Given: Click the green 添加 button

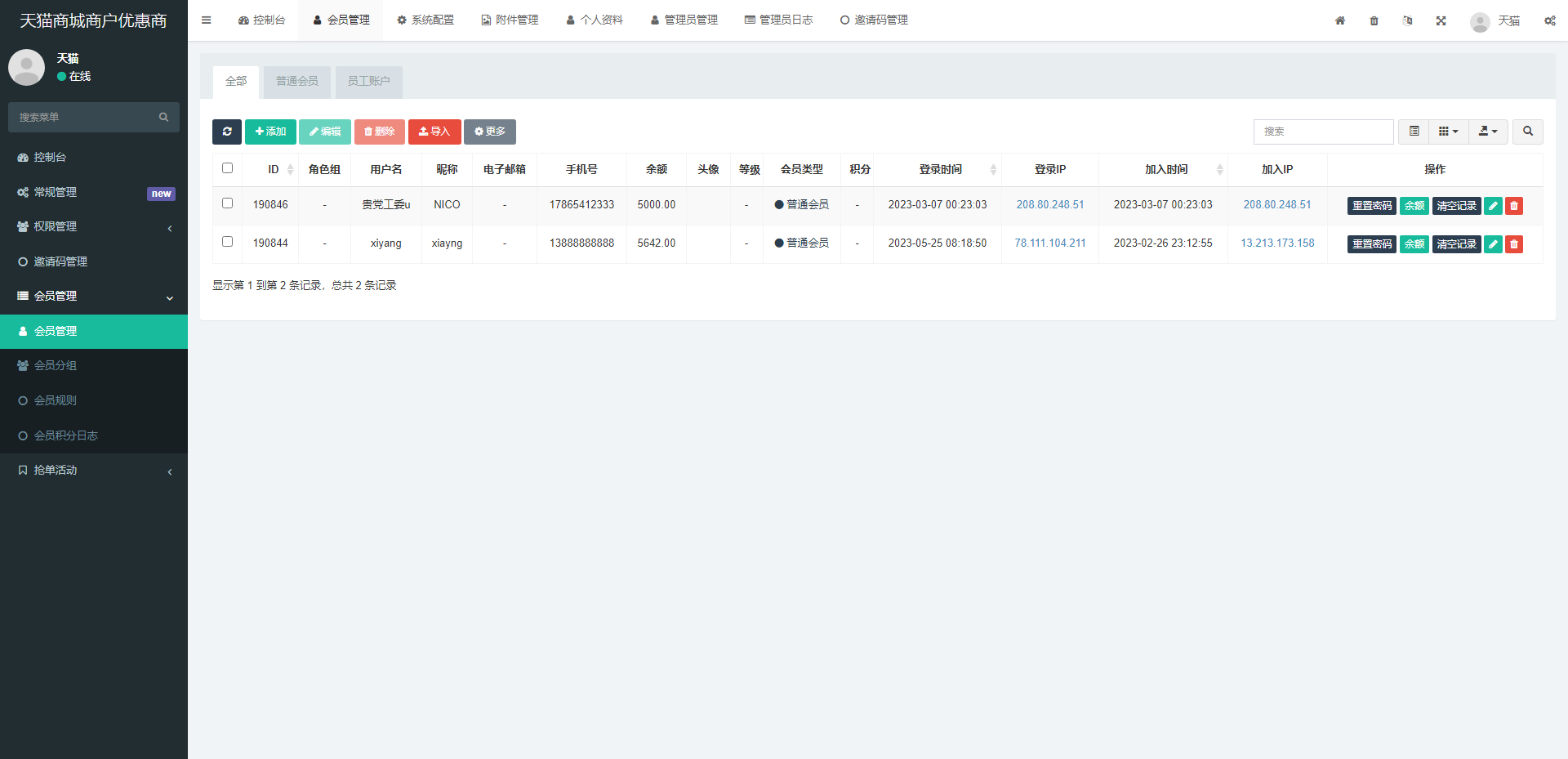Looking at the screenshot, I should pyautogui.click(x=270, y=132).
